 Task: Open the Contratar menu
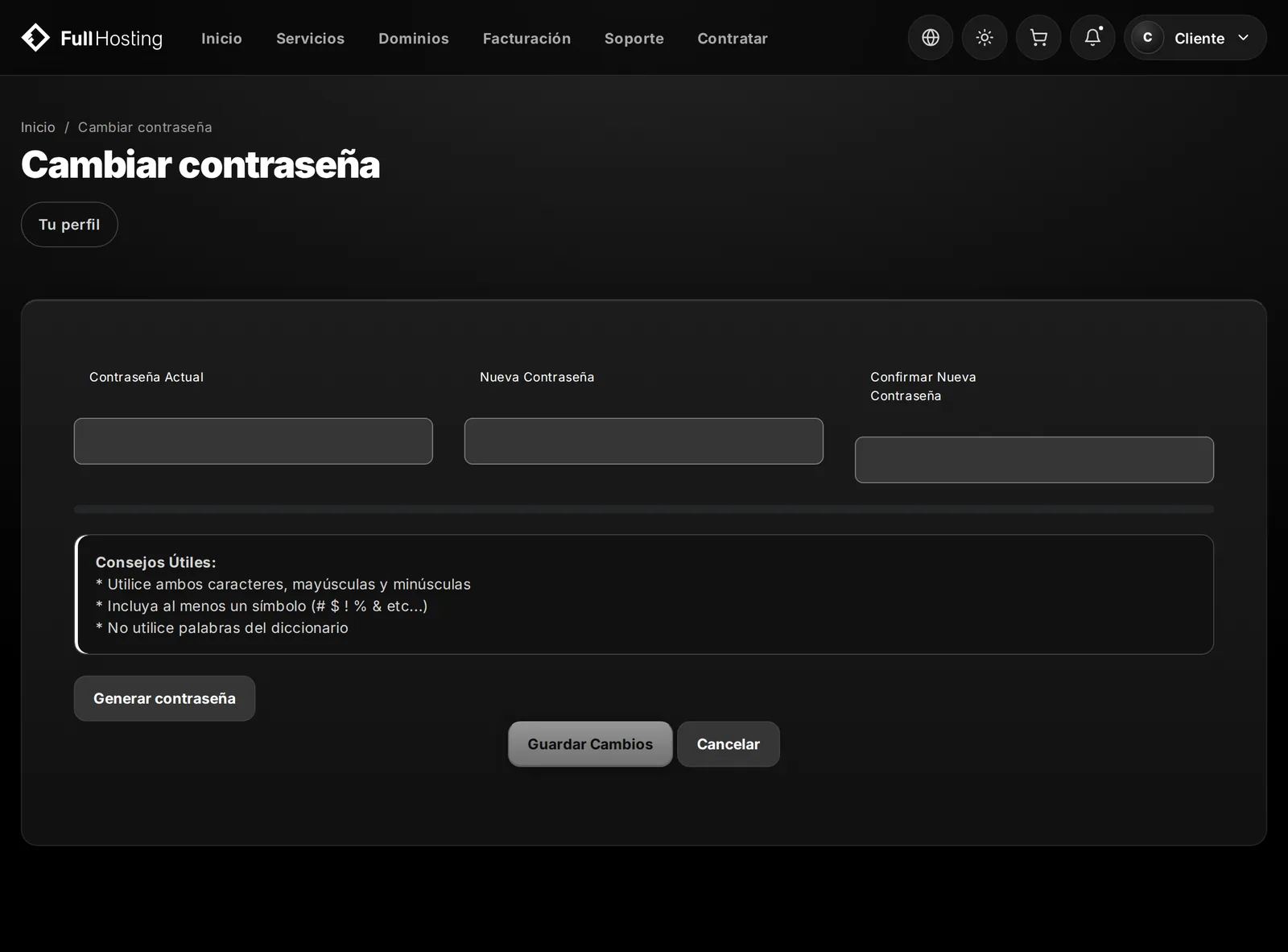click(x=733, y=39)
